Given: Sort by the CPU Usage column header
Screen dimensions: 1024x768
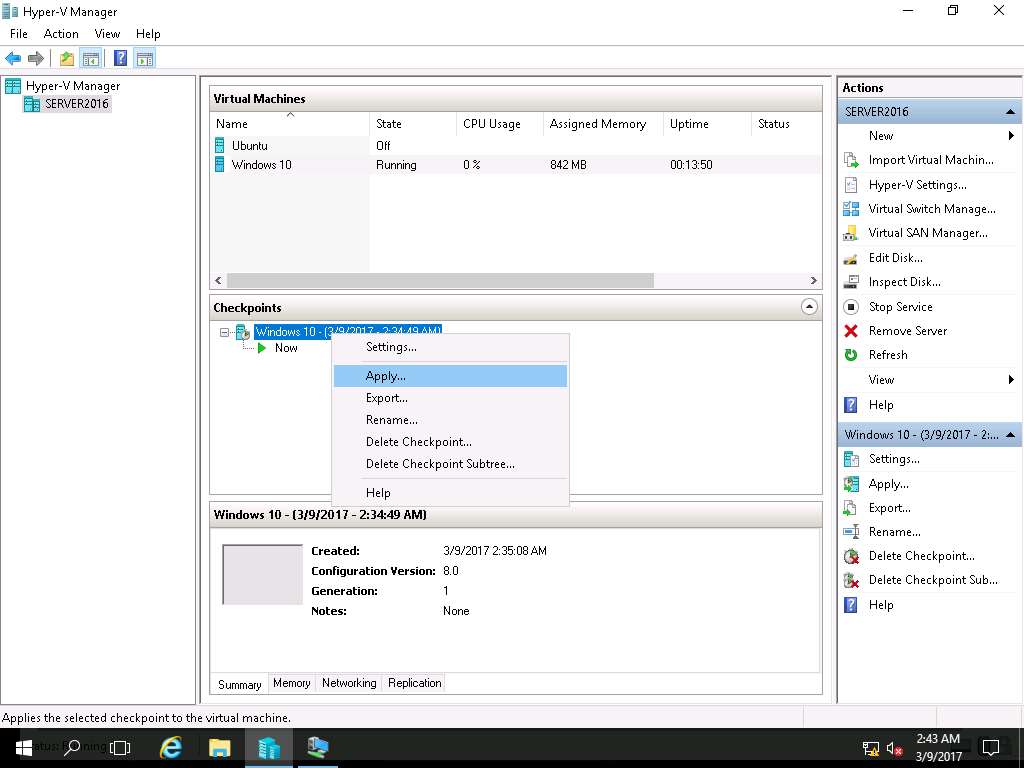Looking at the screenshot, I should coord(500,123).
